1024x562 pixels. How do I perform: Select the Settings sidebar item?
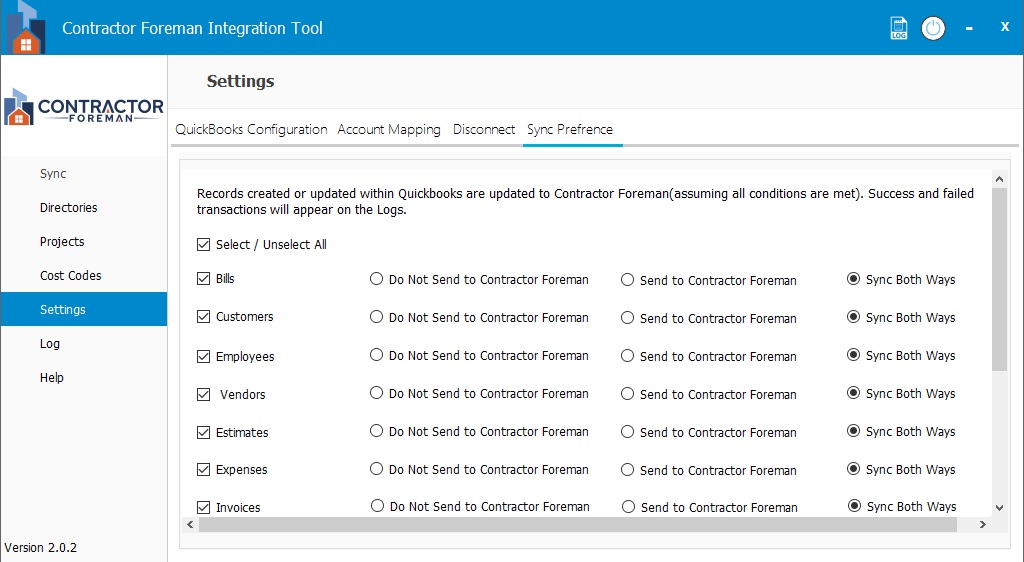pyautogui.click(x=84, y=309)
